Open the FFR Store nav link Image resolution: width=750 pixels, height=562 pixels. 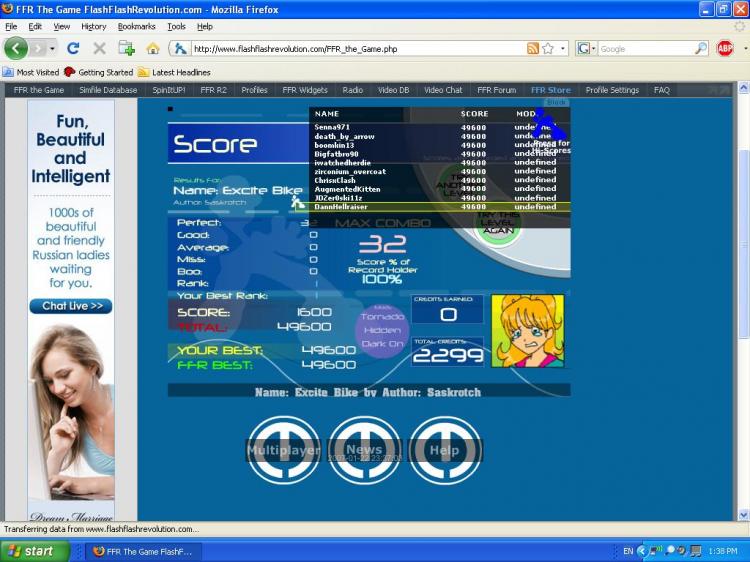coord(551,90)
